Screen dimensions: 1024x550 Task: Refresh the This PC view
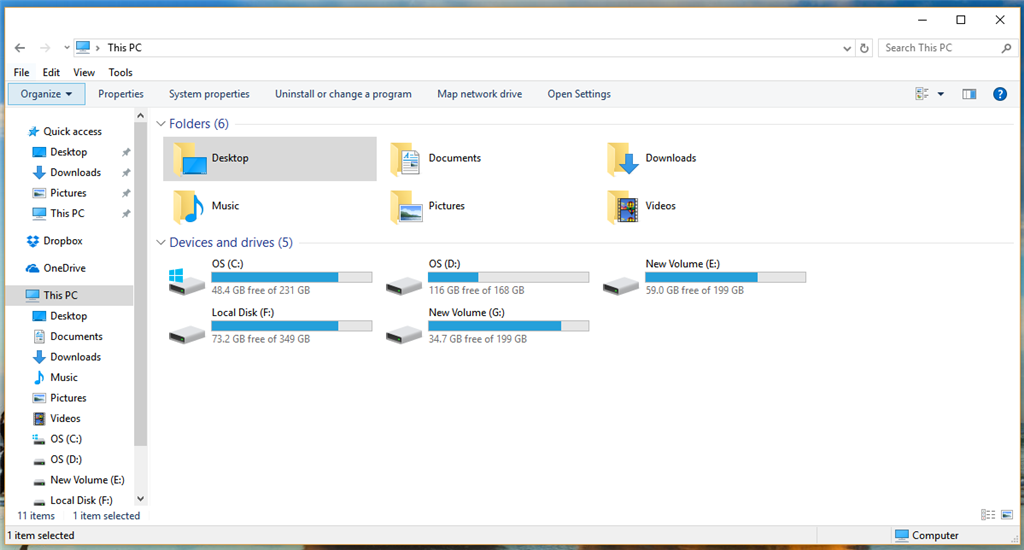tap(864, 48)
